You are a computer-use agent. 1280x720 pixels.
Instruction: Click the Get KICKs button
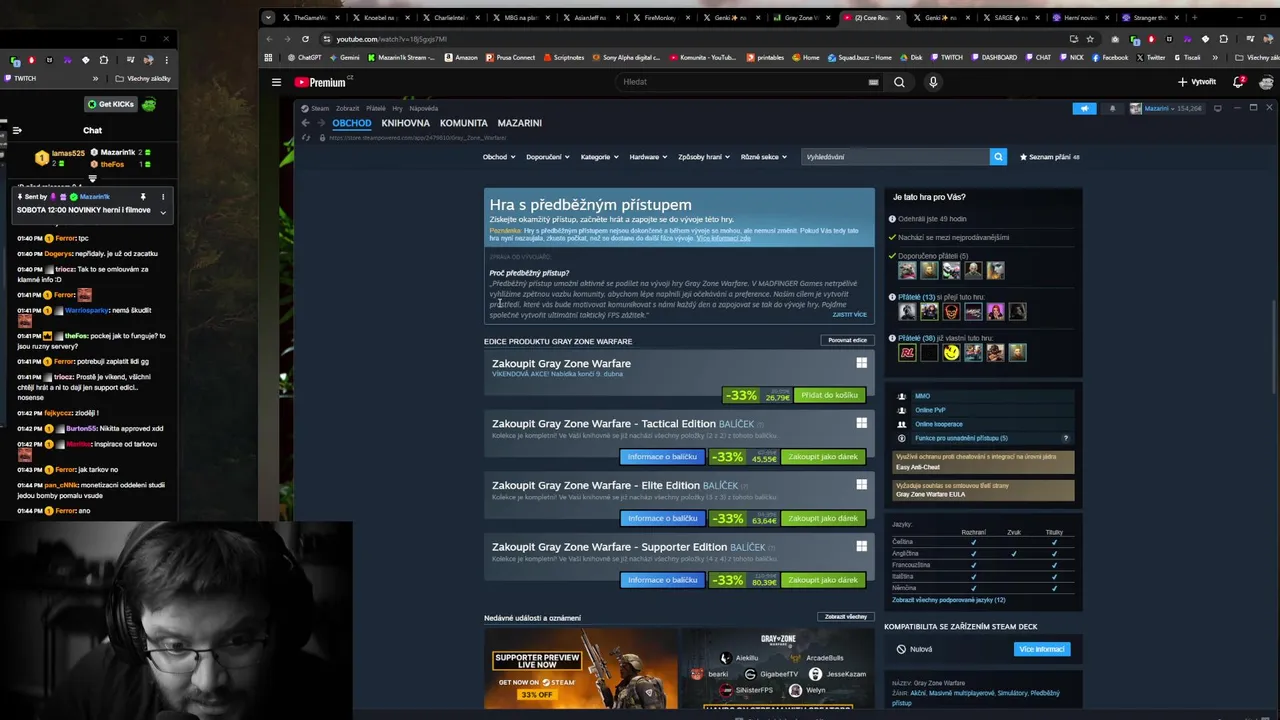point(110,104)
